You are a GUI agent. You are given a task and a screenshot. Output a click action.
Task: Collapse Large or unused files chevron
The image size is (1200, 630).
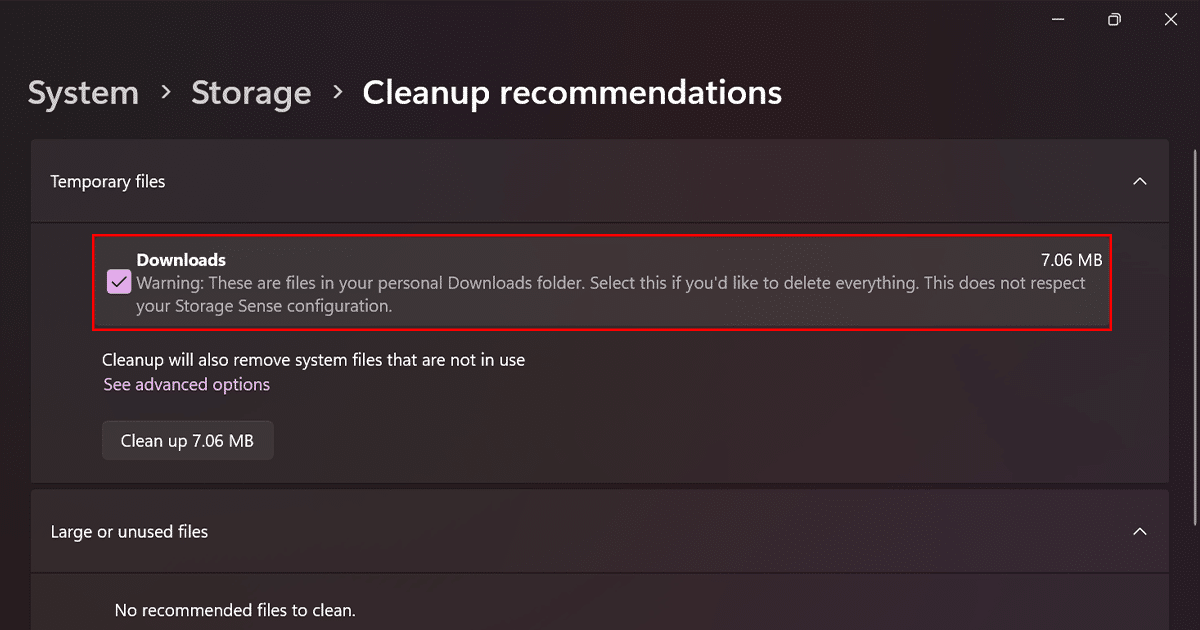click(1139, 532)
